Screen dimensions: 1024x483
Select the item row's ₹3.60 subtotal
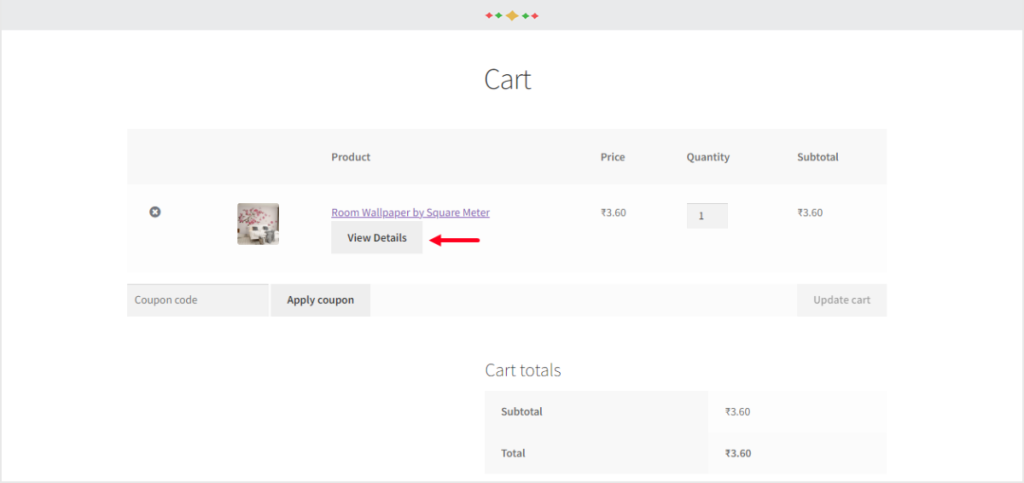coord(810,212)
